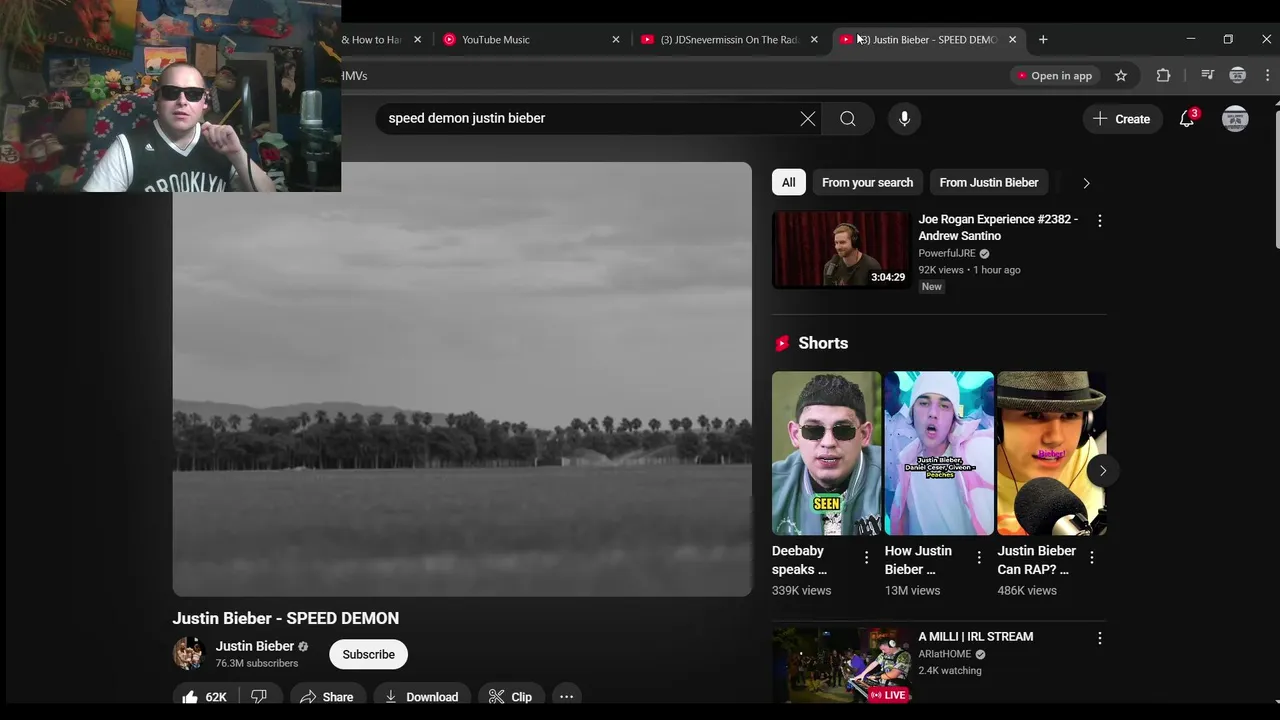Click the Create button

tap(1122, 119)
